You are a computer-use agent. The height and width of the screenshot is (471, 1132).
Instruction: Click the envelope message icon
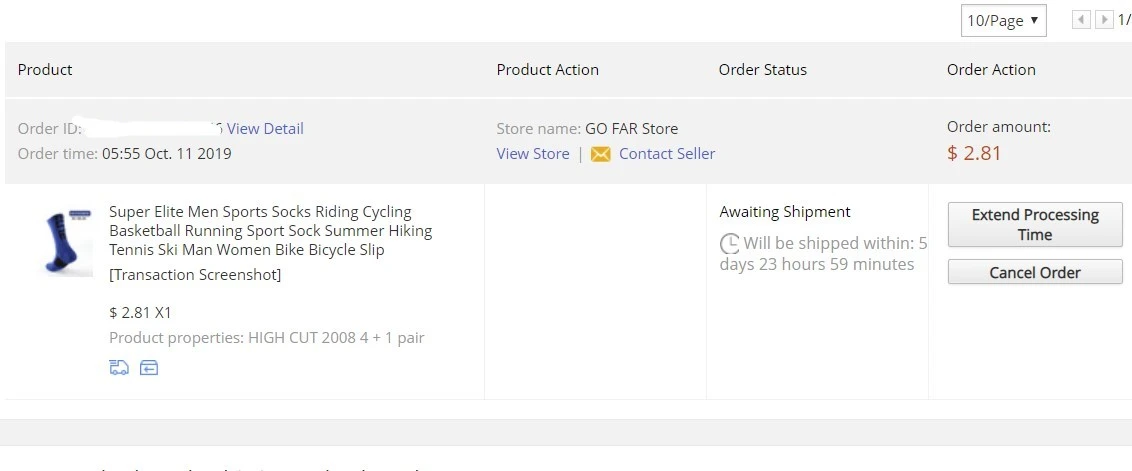pyautogui.click(x=601, y=154)
